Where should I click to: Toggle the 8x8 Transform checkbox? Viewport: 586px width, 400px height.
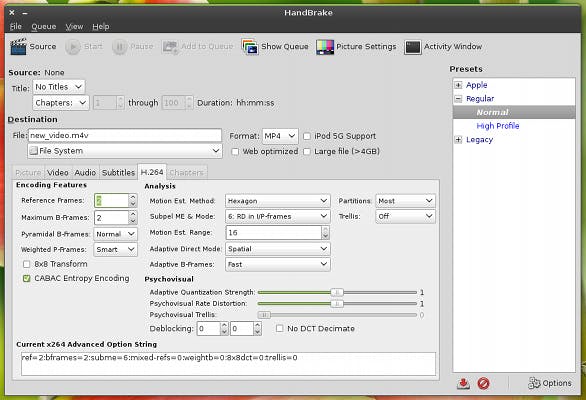click(x=27, y=264)
